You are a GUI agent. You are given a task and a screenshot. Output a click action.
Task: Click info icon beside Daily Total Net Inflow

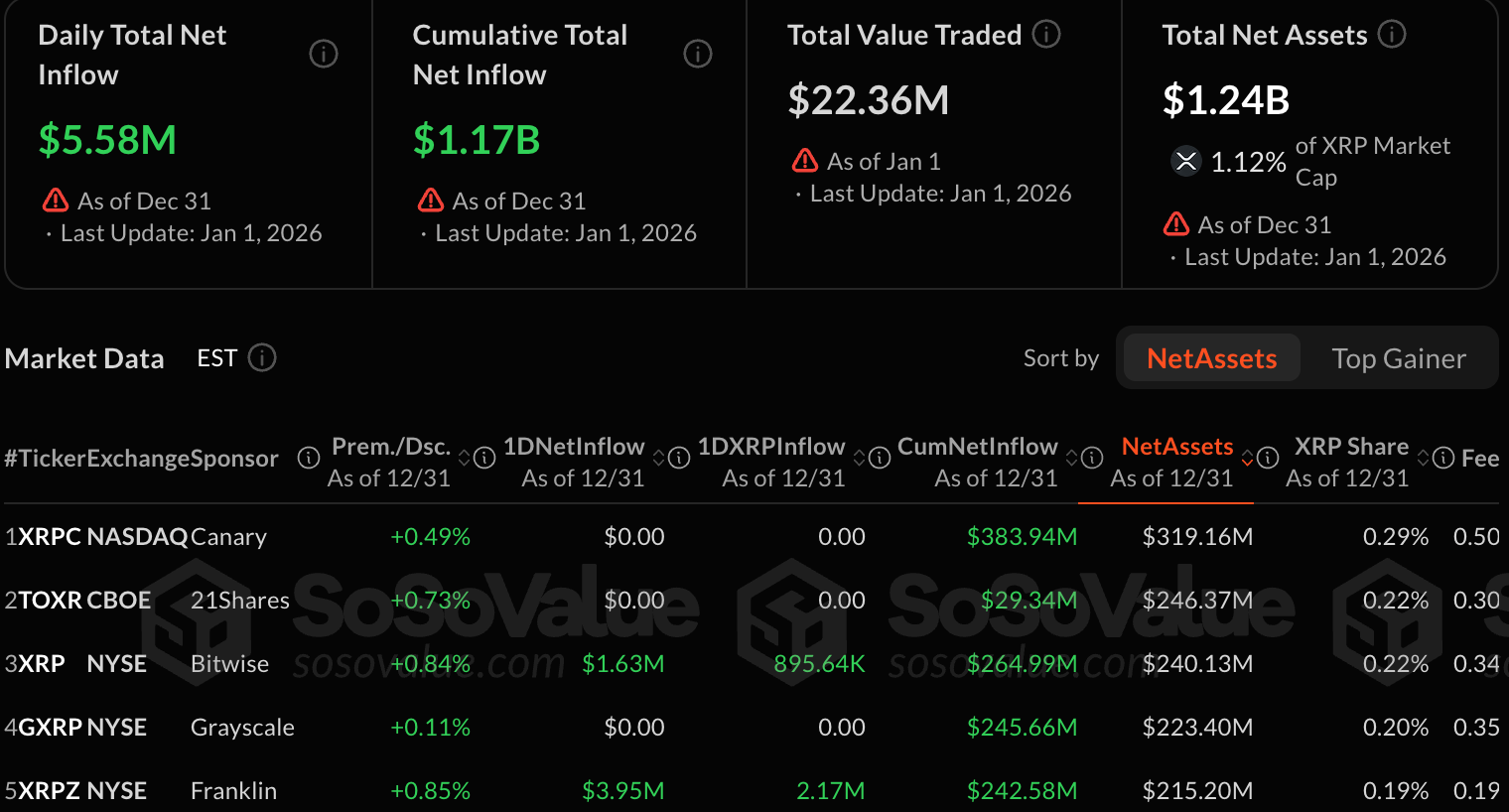click(x=324, y=54)
